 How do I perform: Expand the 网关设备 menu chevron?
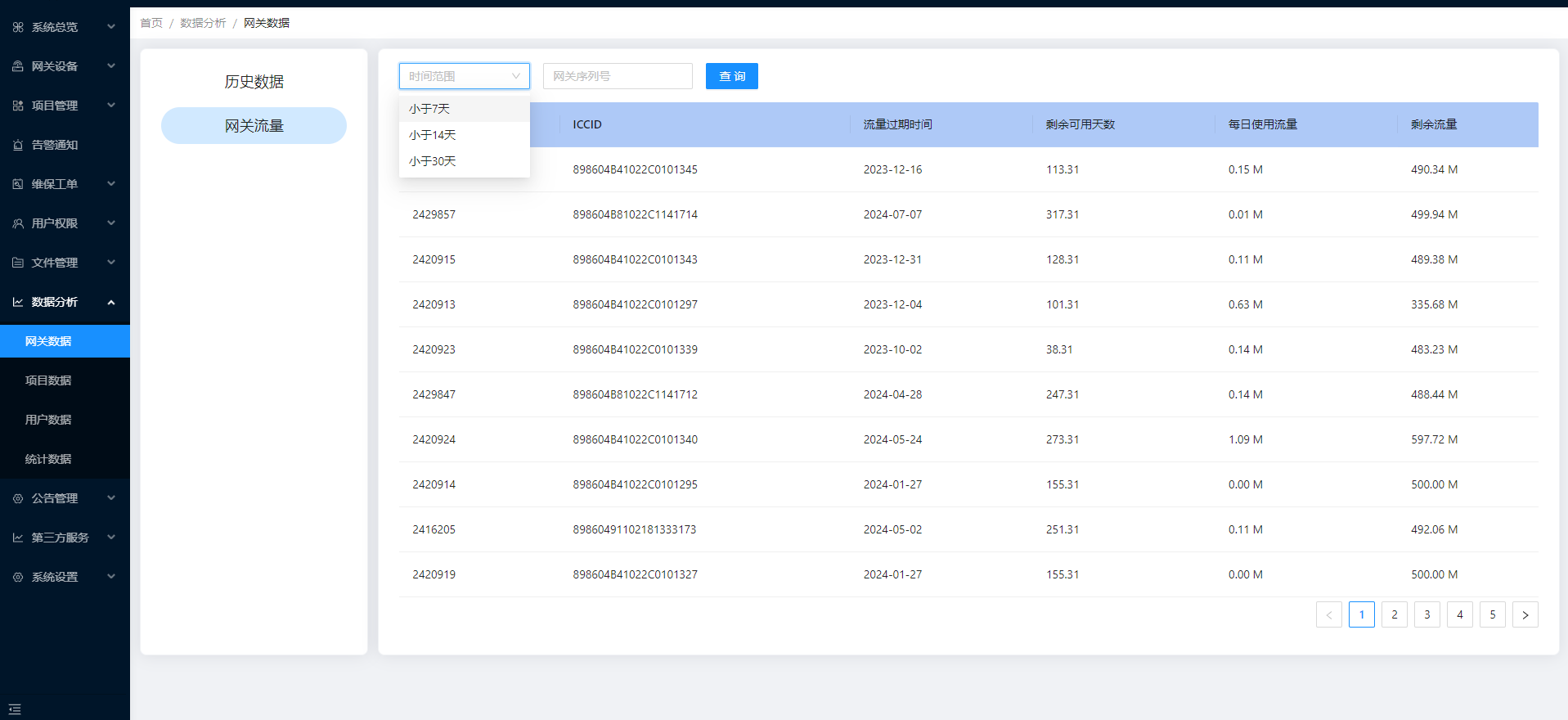111,66
